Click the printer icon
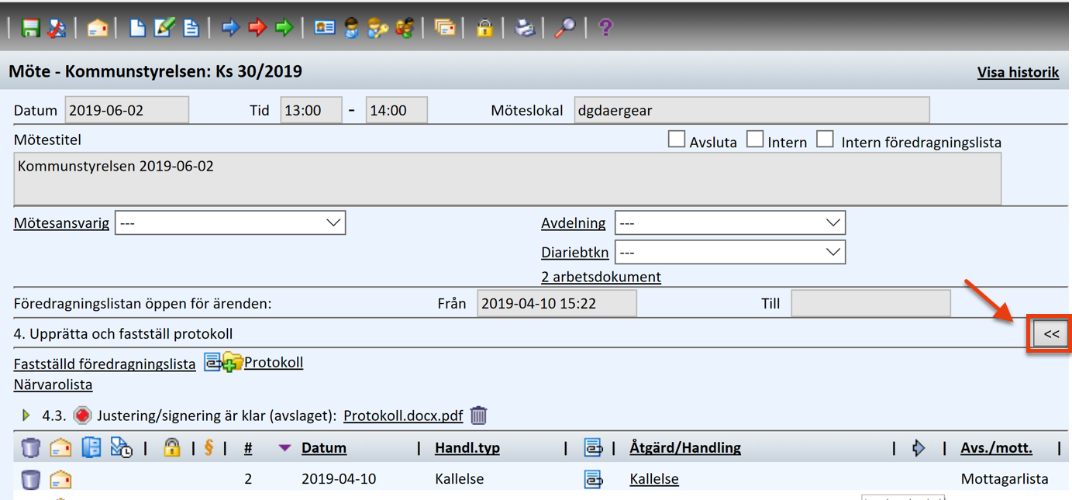Screen dimensions: 1072x500 pyautogui.click(x=524, y=28)
